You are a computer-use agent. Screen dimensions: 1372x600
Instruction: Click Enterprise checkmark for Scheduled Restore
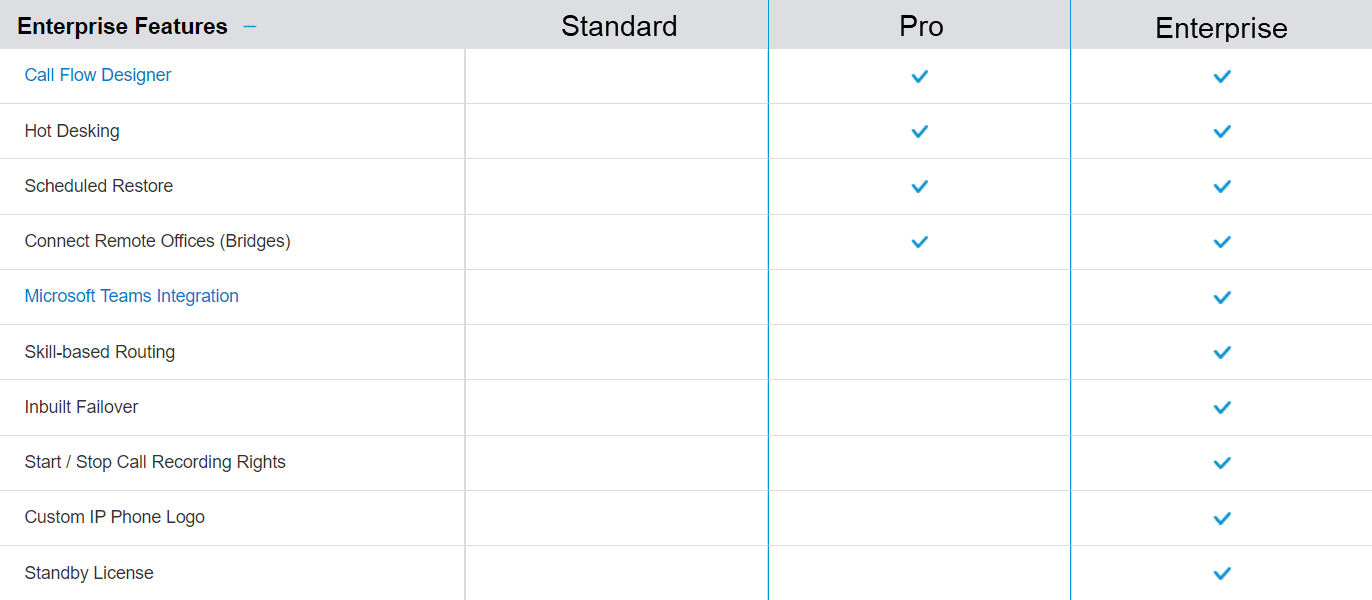1221,186
